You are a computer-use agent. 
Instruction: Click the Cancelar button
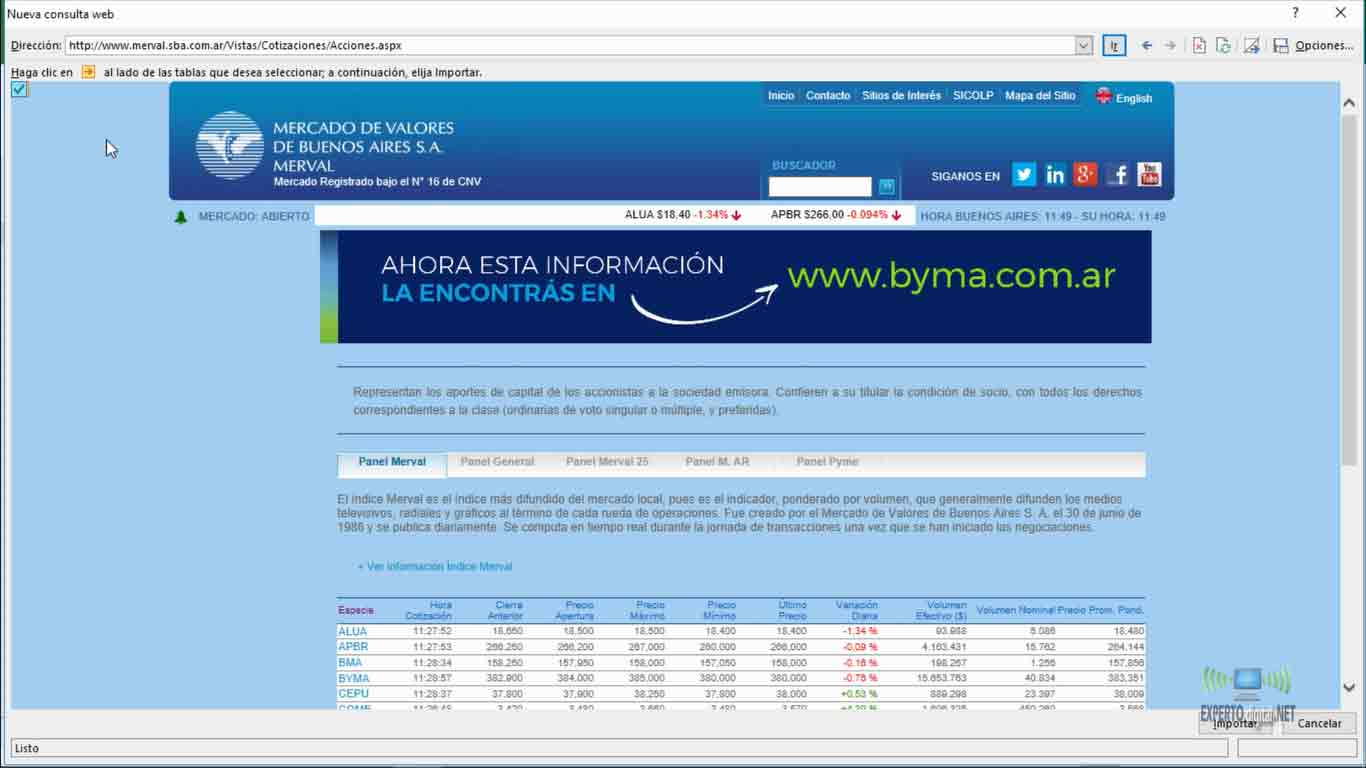(x=1319, y=723)
